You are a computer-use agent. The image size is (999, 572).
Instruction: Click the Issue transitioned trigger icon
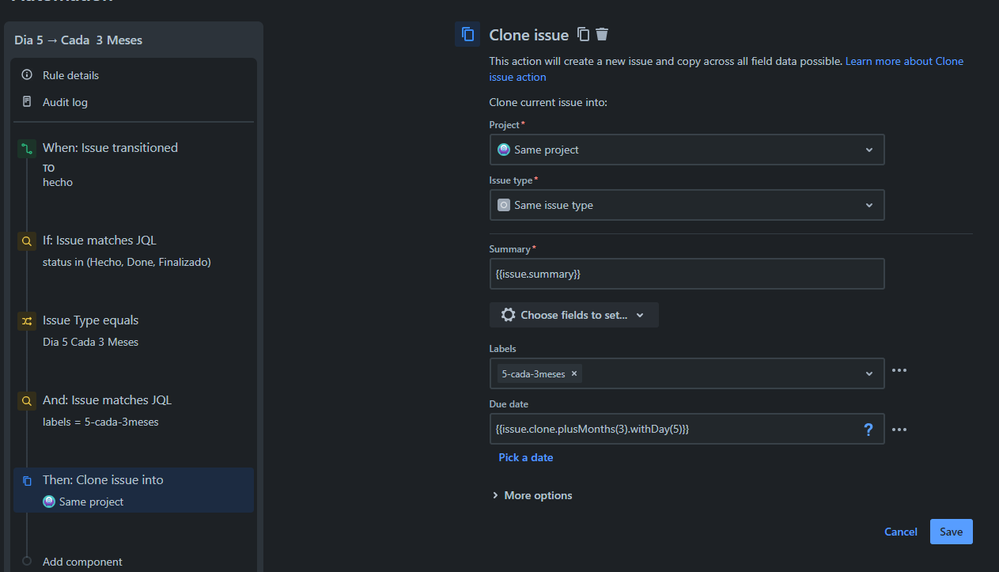click(x=27, y=148)
